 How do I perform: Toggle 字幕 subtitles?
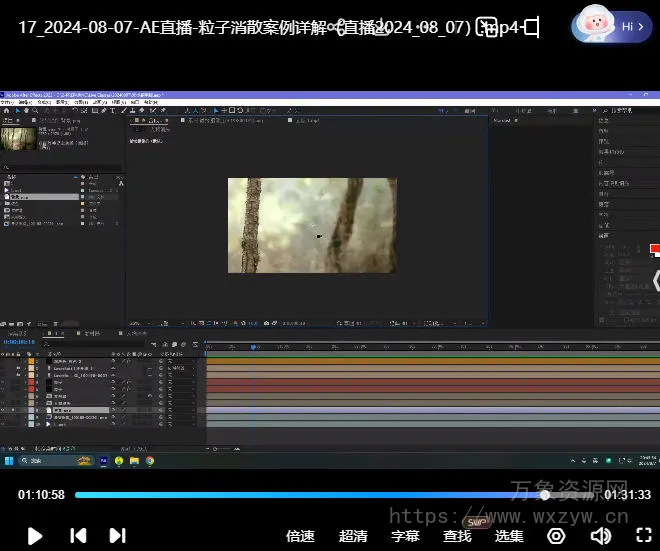pos(405,536)
